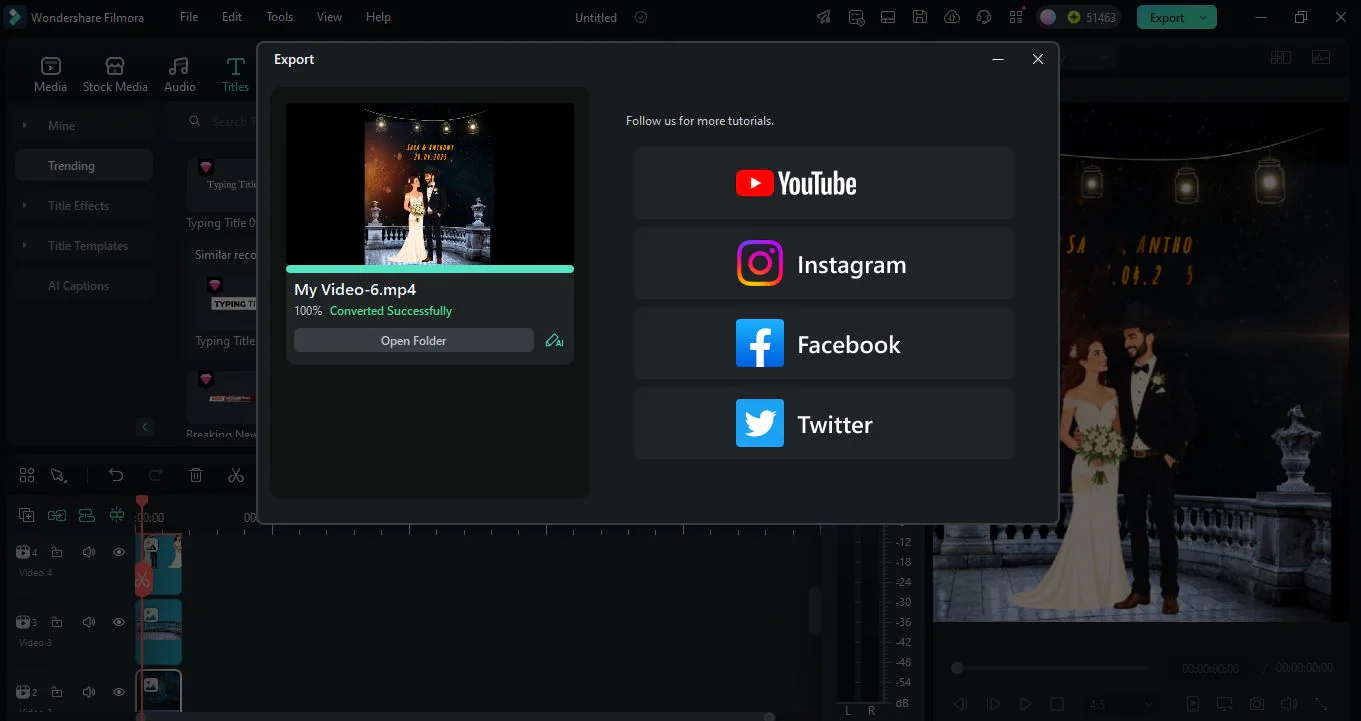The height and width of the screenshot is (721, 1361).
Task: Click the undo arrow in timeline toolbar
Action: [x=116, y=475]
